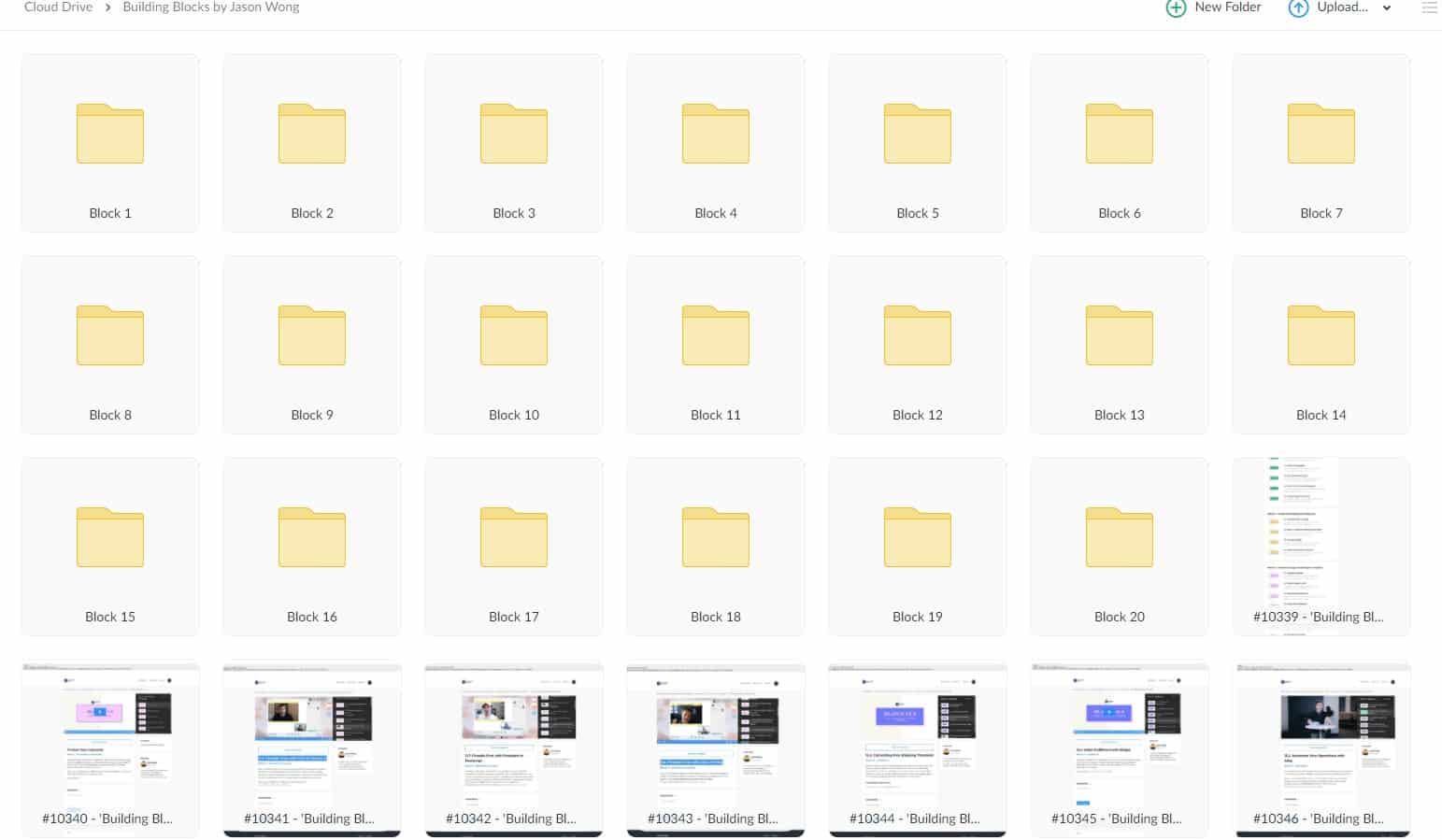Viewport: 1442px width, 840px height.
Task: Click Building Blocks by Jason Wong breadcrumb
Action: pos(211,7)
